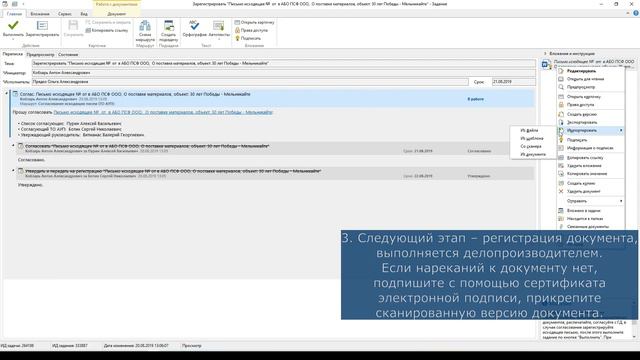Click the В работе status text
The height and width of the screenshot is (360, 640).
pyautogui.click(x=476, y=99)
